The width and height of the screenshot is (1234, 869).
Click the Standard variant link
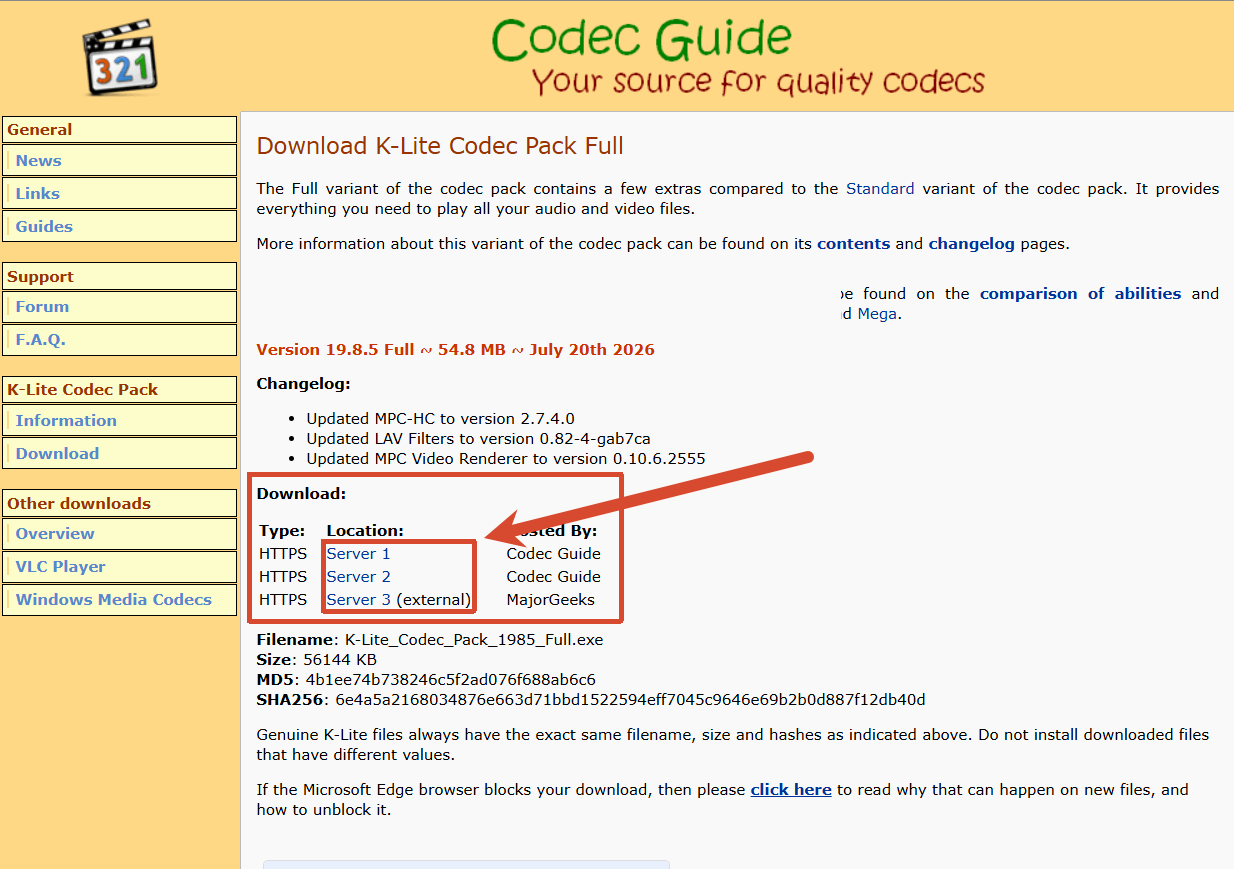click(x=880, y=188)
